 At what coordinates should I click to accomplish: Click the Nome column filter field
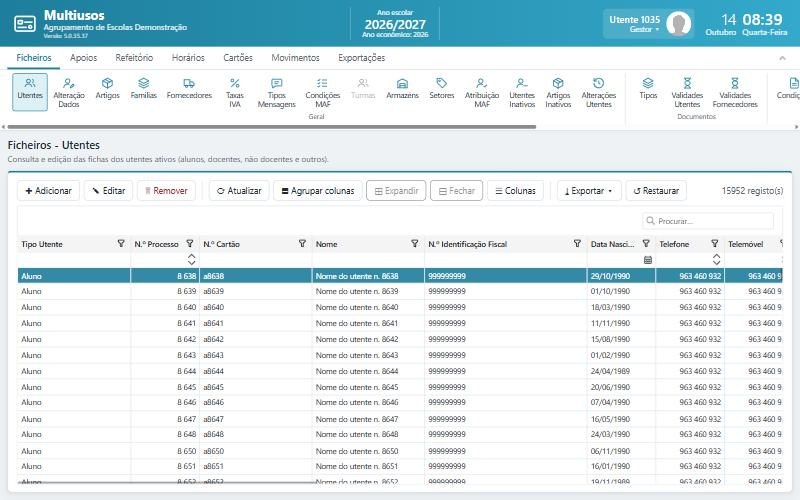[368, 260]
